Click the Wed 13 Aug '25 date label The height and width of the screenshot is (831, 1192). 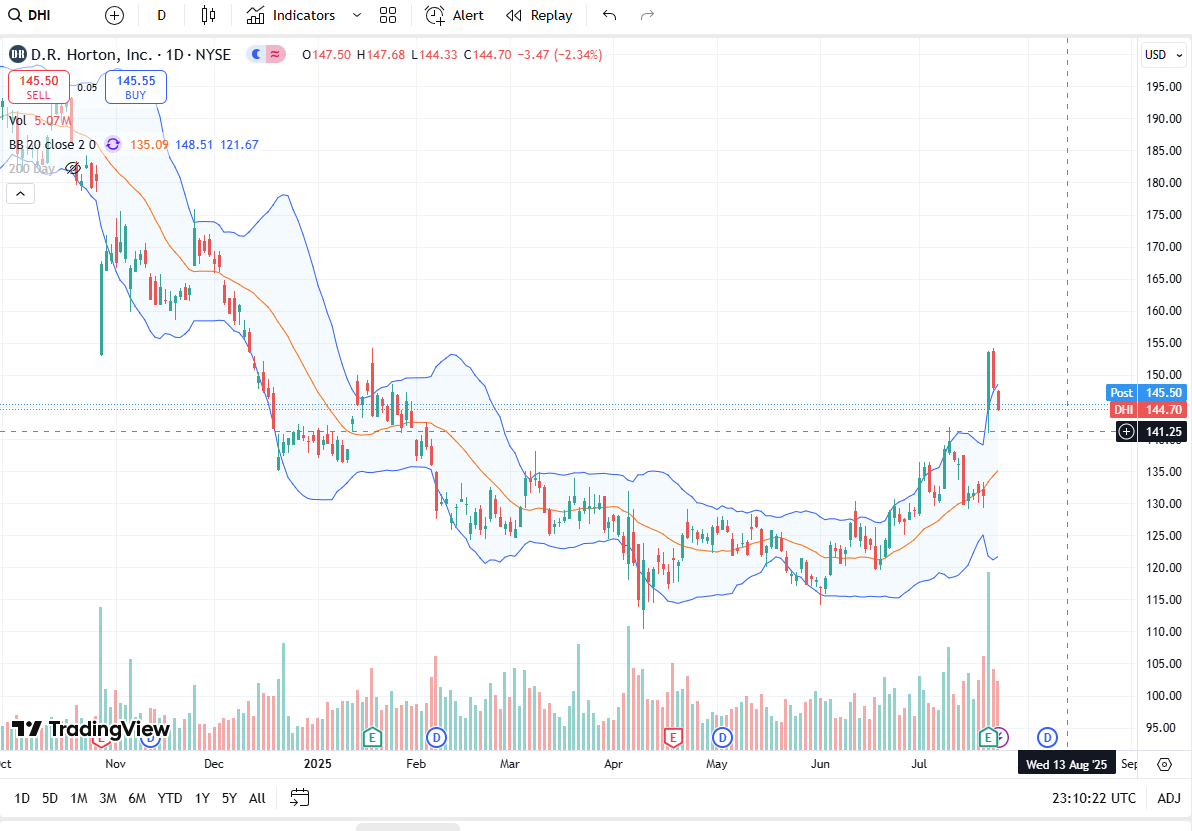pos(1067,764)
